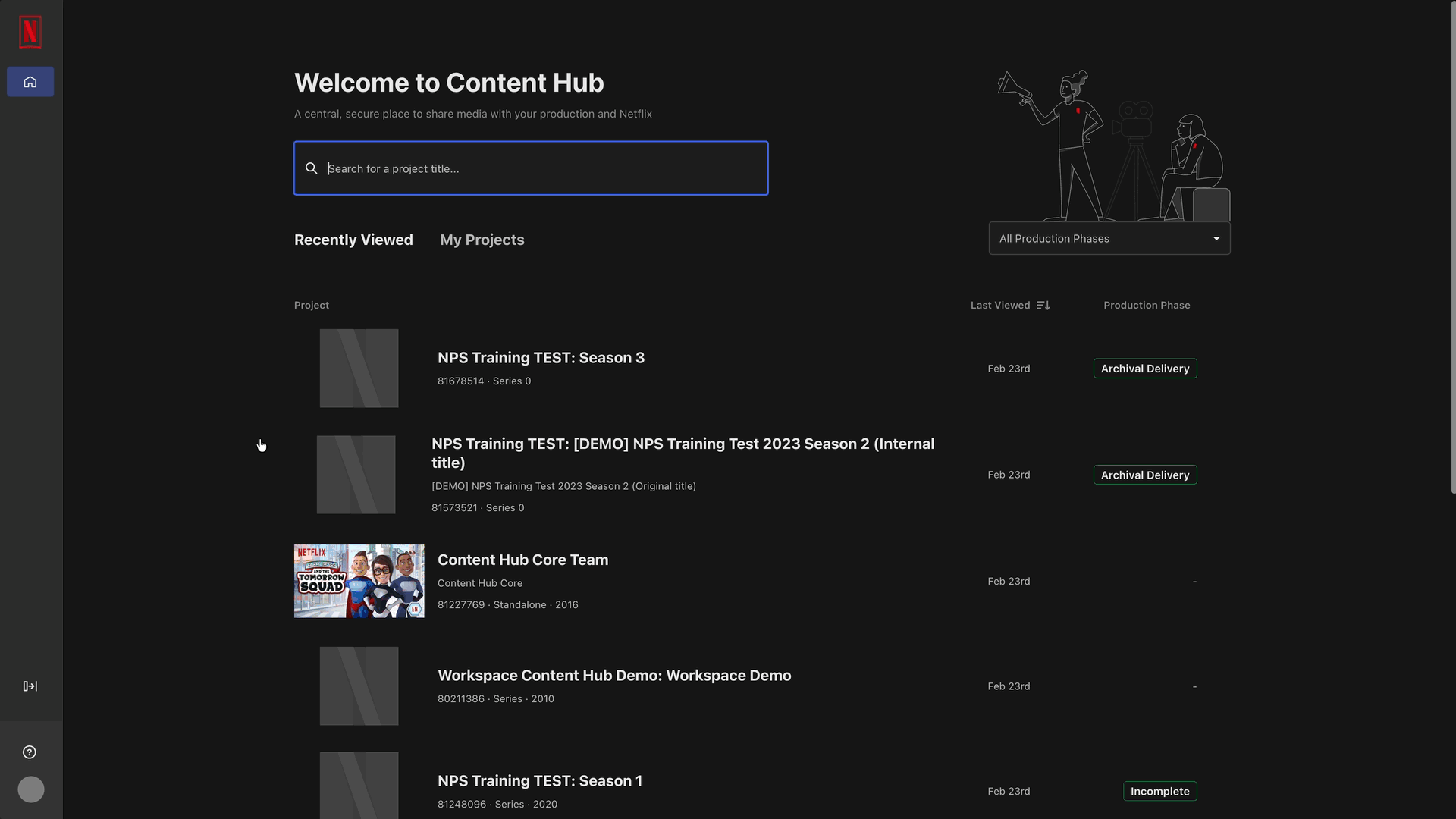Screen dimensions: 1456x819
Task: Expand the sidebar with the expand icon
Action: tap(30, 686)
